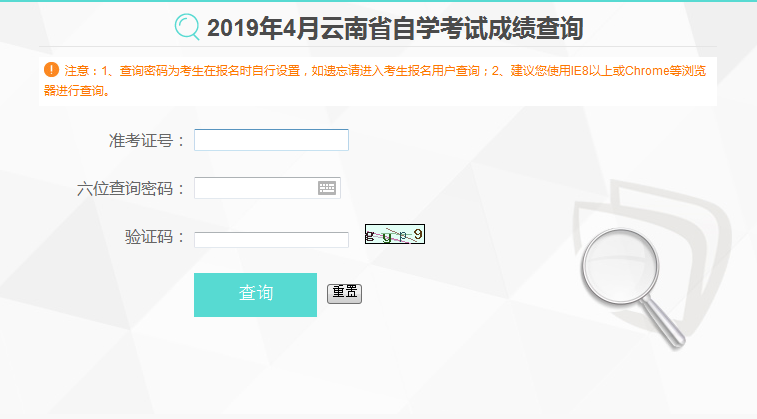
Task: Click the word Chrome in the notice
Action: 647,71
